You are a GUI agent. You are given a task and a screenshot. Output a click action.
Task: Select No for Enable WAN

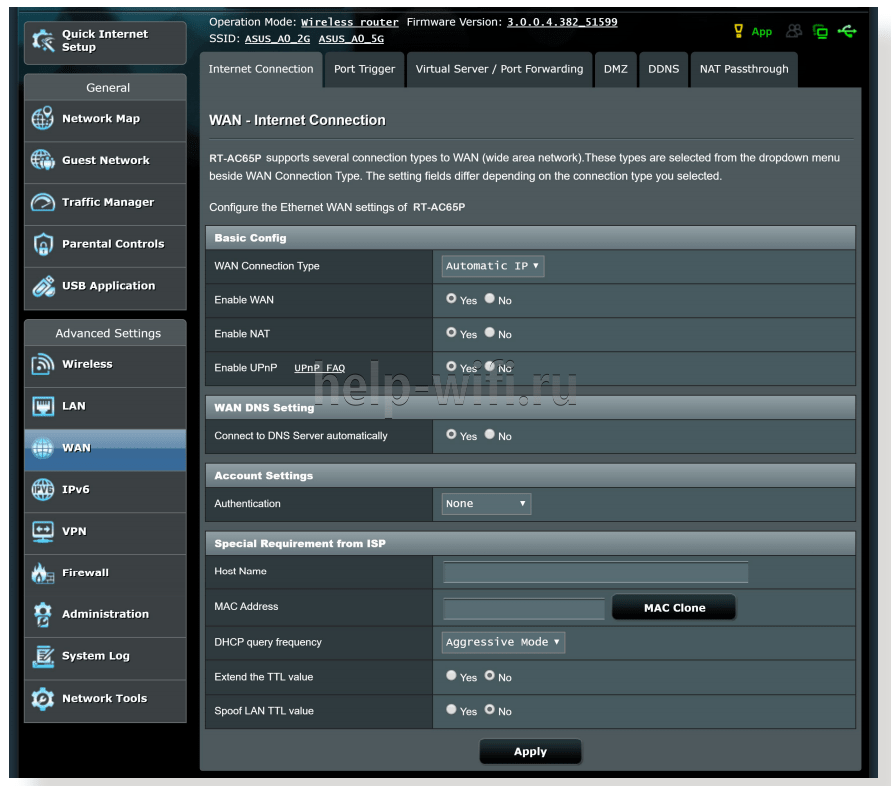[x=490, y=299]
